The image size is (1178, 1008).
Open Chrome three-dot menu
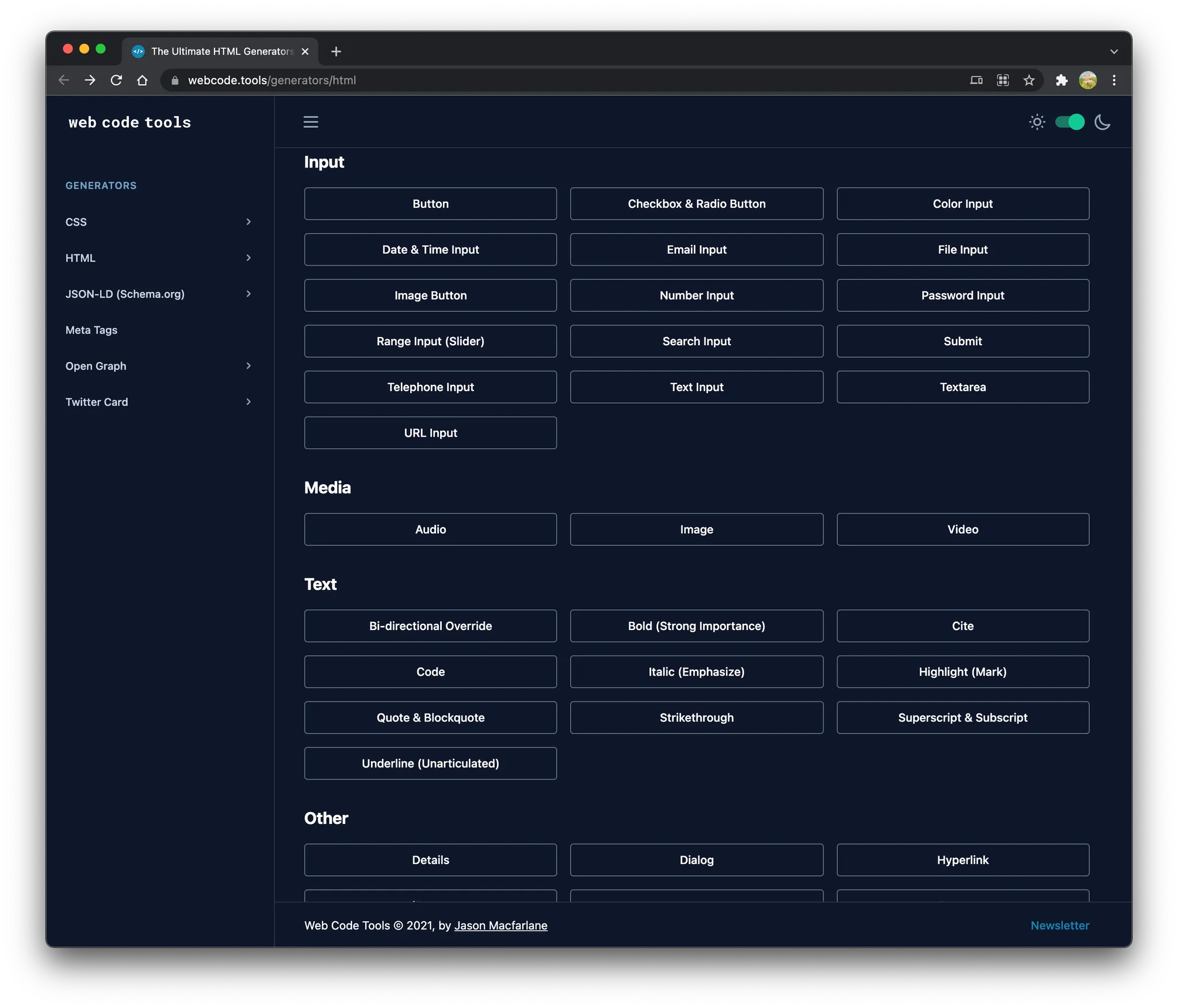click(1114, 81)
